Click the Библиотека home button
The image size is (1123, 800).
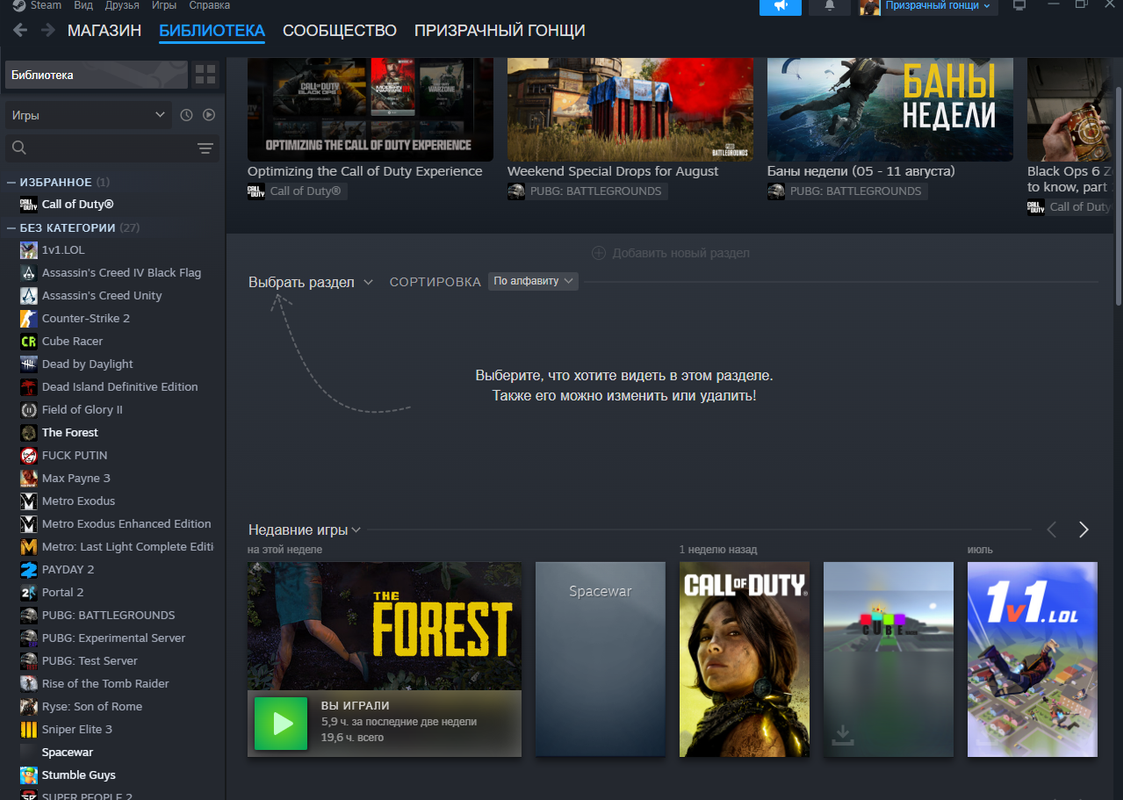(x=96, y=74)
